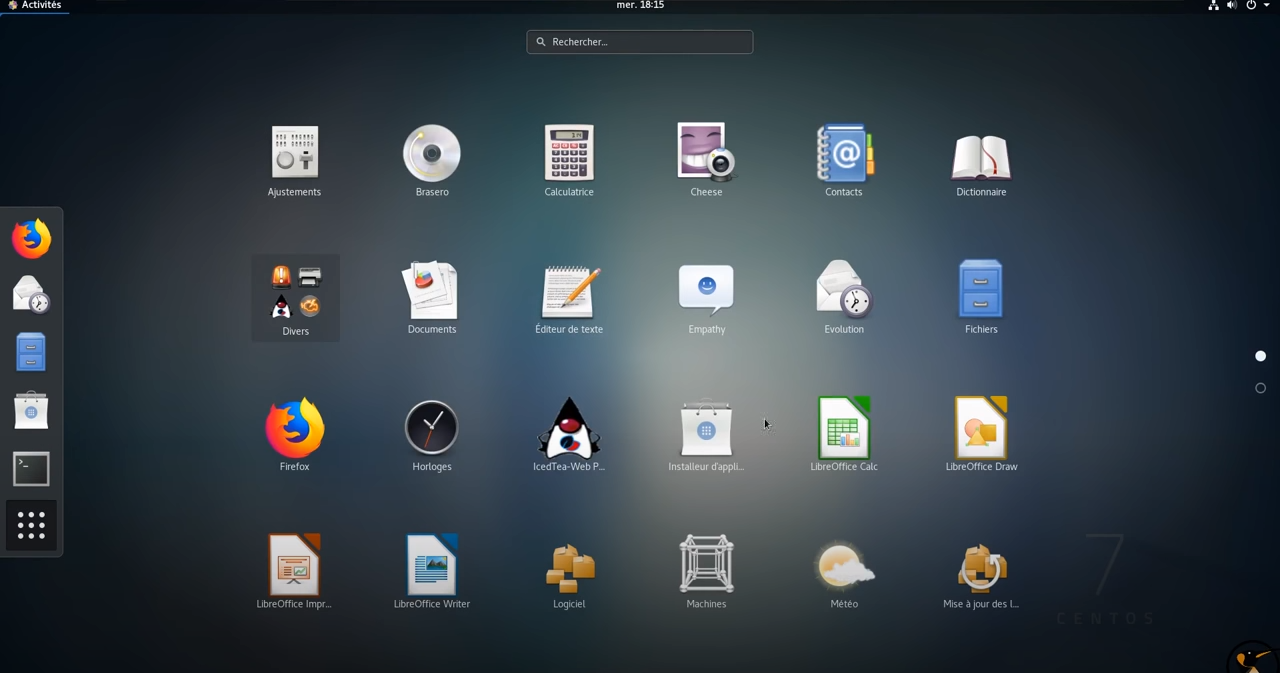
Task: Open Fichiers from the dash
Action: click(31, 352)
